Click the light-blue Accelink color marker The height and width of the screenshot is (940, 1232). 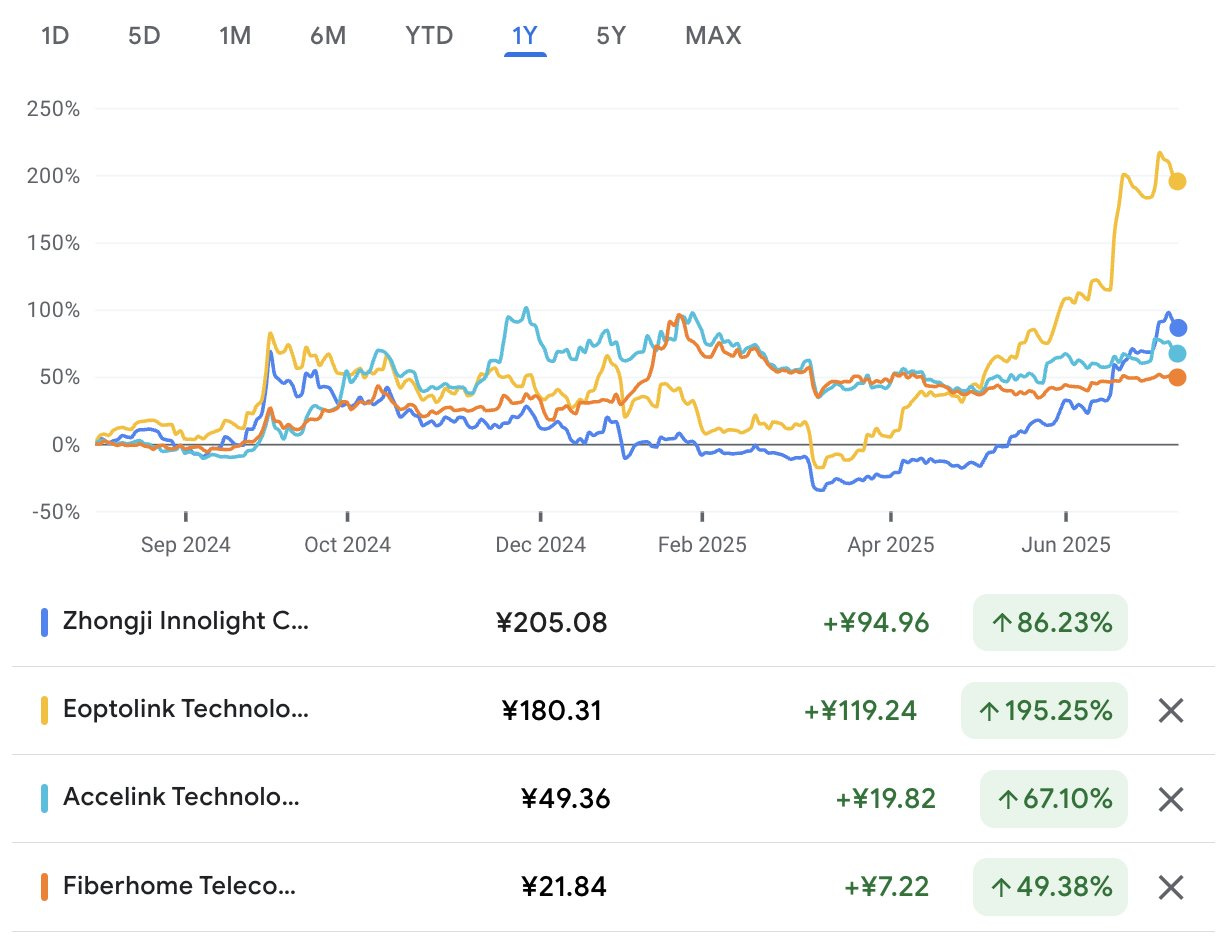pos(44,799)
